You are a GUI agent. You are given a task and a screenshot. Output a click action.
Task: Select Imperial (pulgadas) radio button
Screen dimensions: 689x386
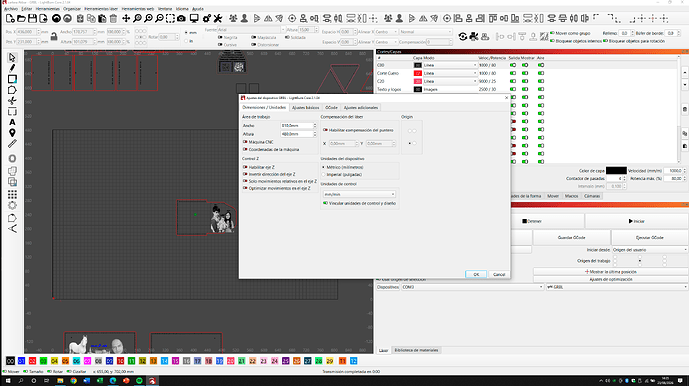(x=324, y=175)
